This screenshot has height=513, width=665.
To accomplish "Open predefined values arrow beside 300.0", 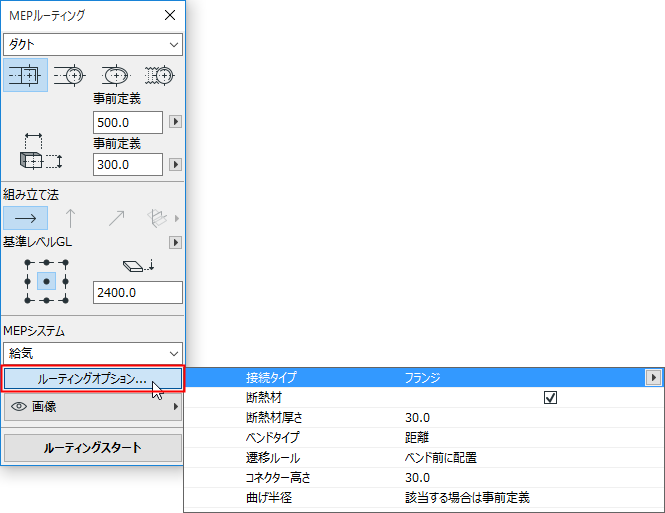I will click(175, 164).
